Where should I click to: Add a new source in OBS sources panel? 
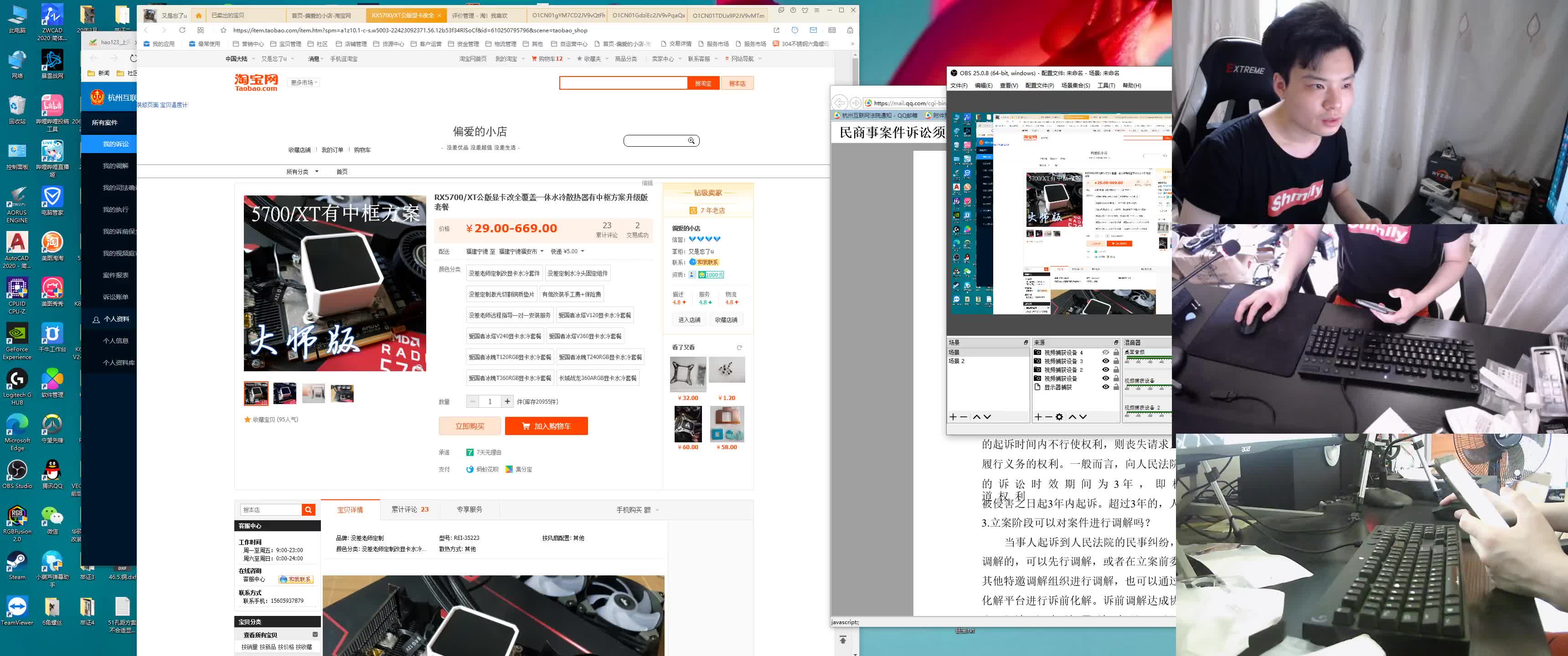[1038, 417]
